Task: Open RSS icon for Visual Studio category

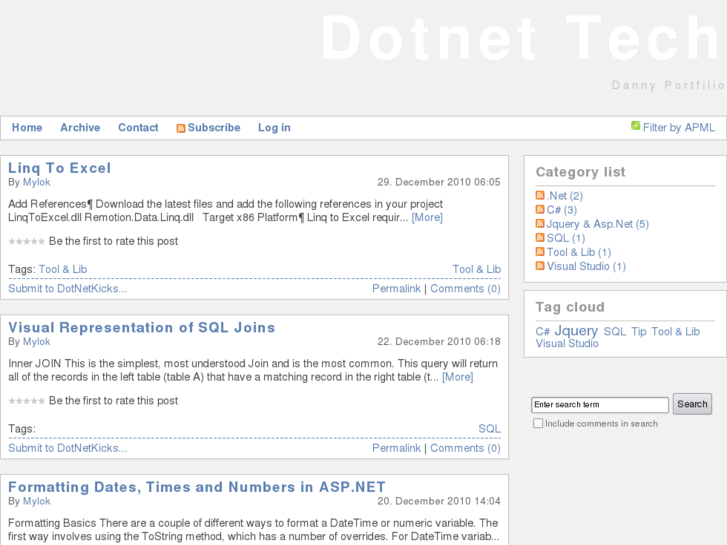Action: tap(540, 266)
